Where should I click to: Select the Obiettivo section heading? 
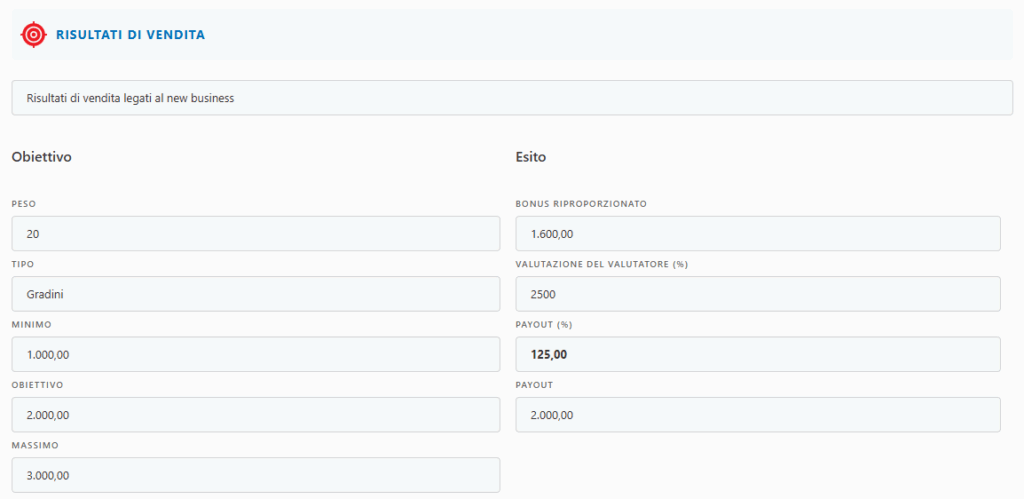(x=41, y=157)
